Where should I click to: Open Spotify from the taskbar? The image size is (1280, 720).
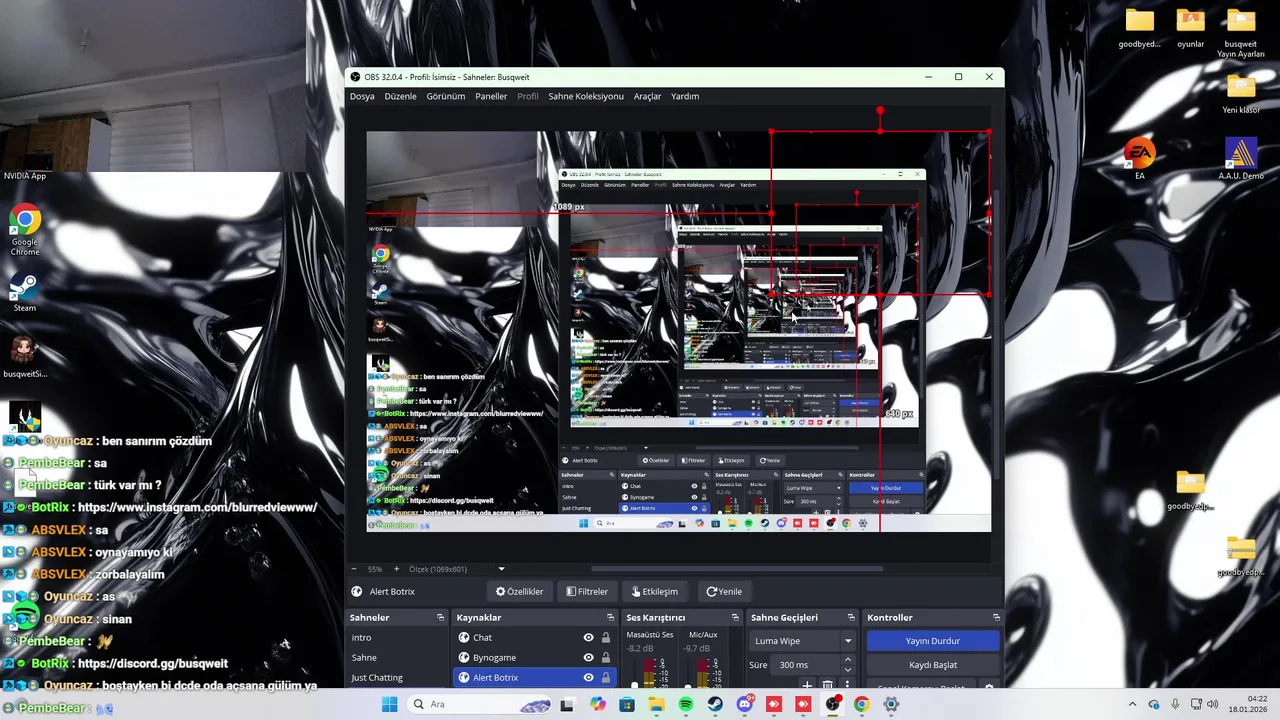point(686,704)
